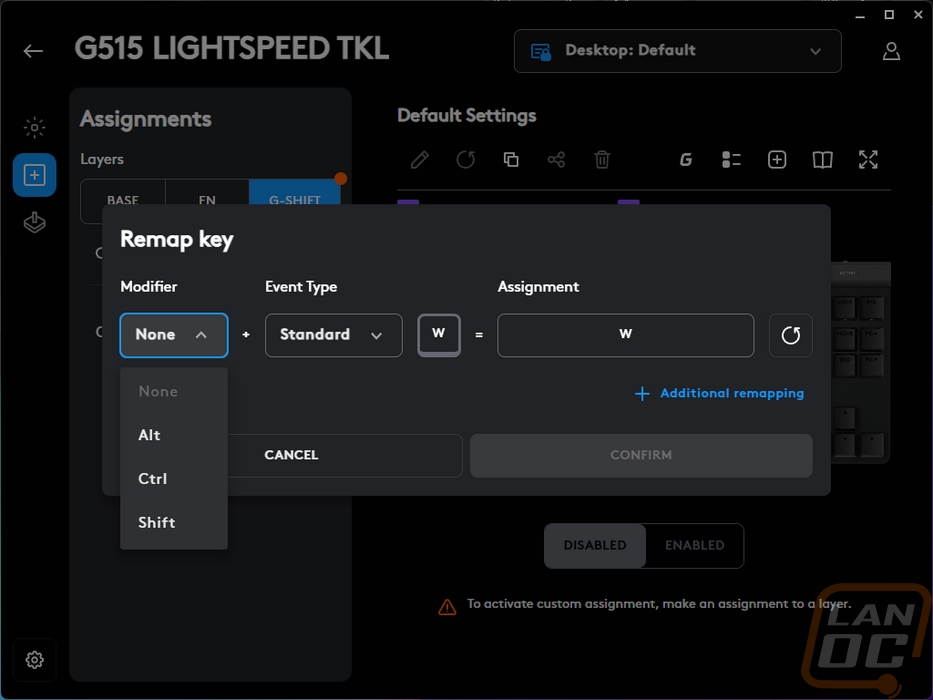Reset the W key assignment with the circular arrow

791,335
